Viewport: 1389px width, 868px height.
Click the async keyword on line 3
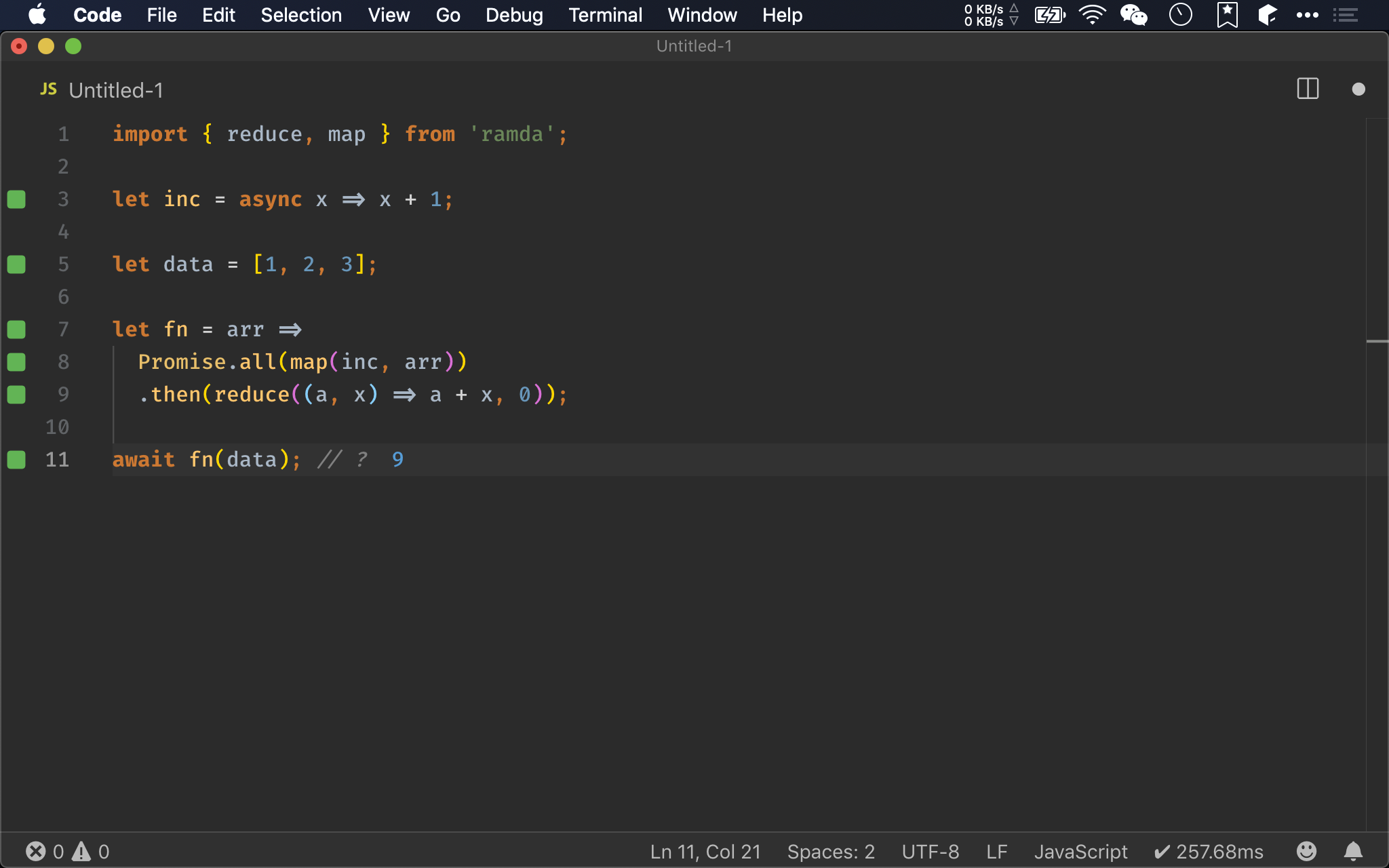coord(270,199)
